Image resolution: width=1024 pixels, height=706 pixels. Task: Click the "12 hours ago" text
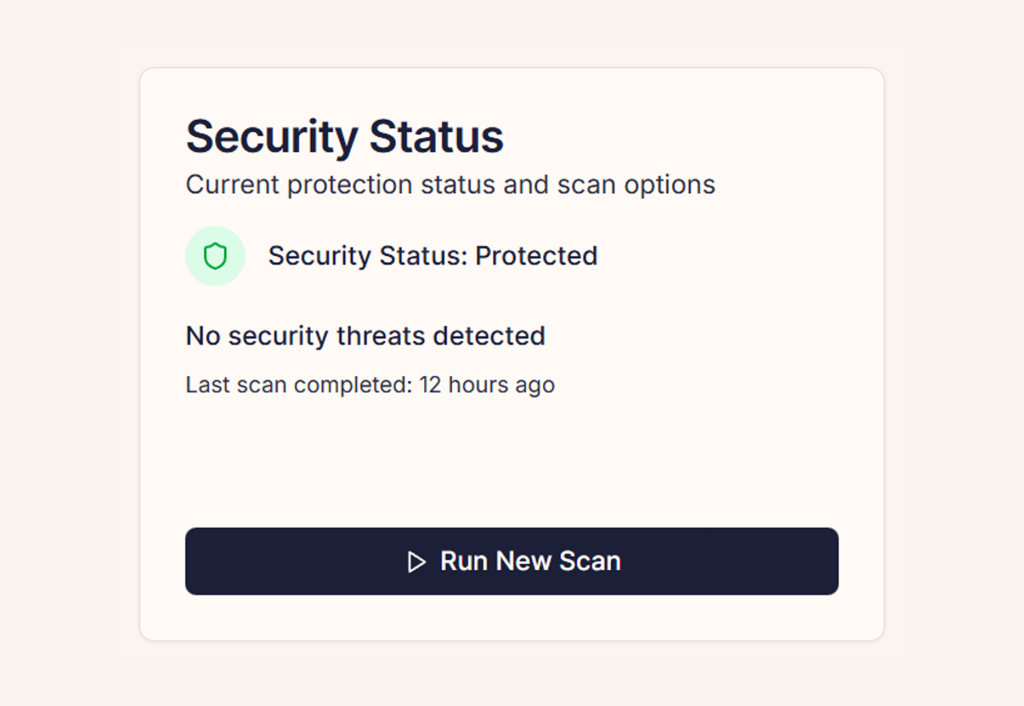(487, 385)
